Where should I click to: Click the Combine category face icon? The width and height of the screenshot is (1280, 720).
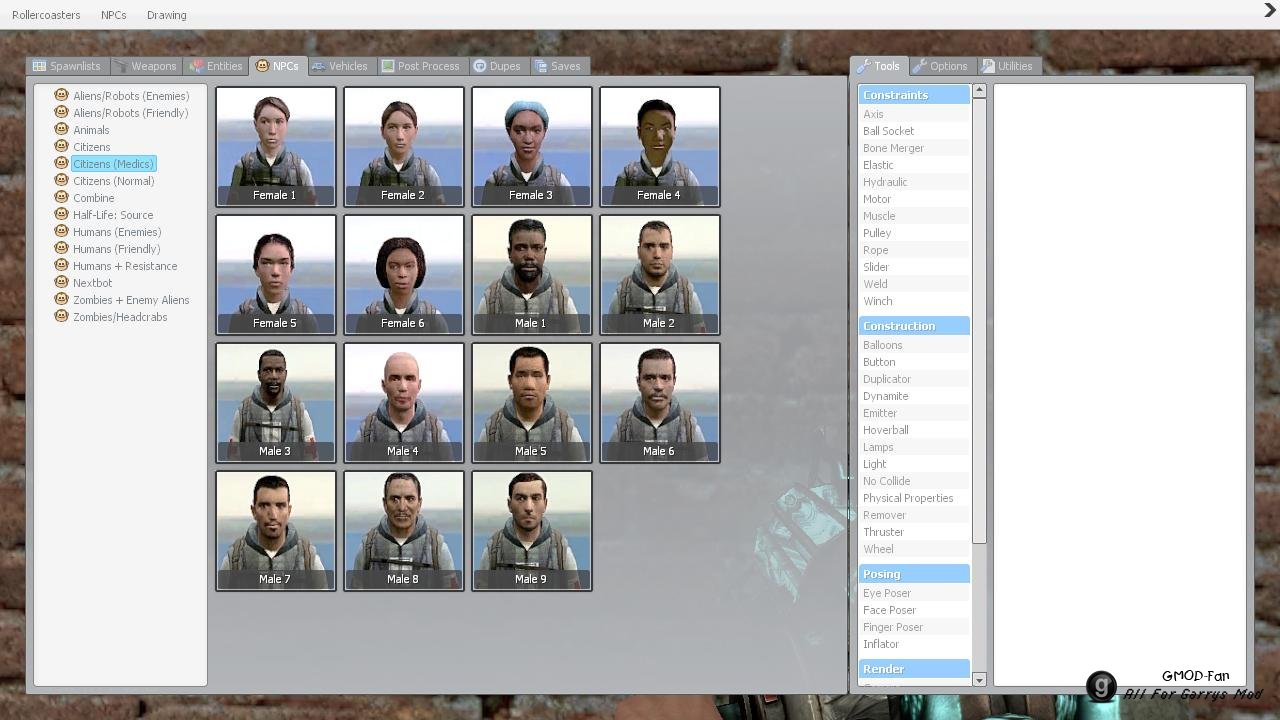61,197
